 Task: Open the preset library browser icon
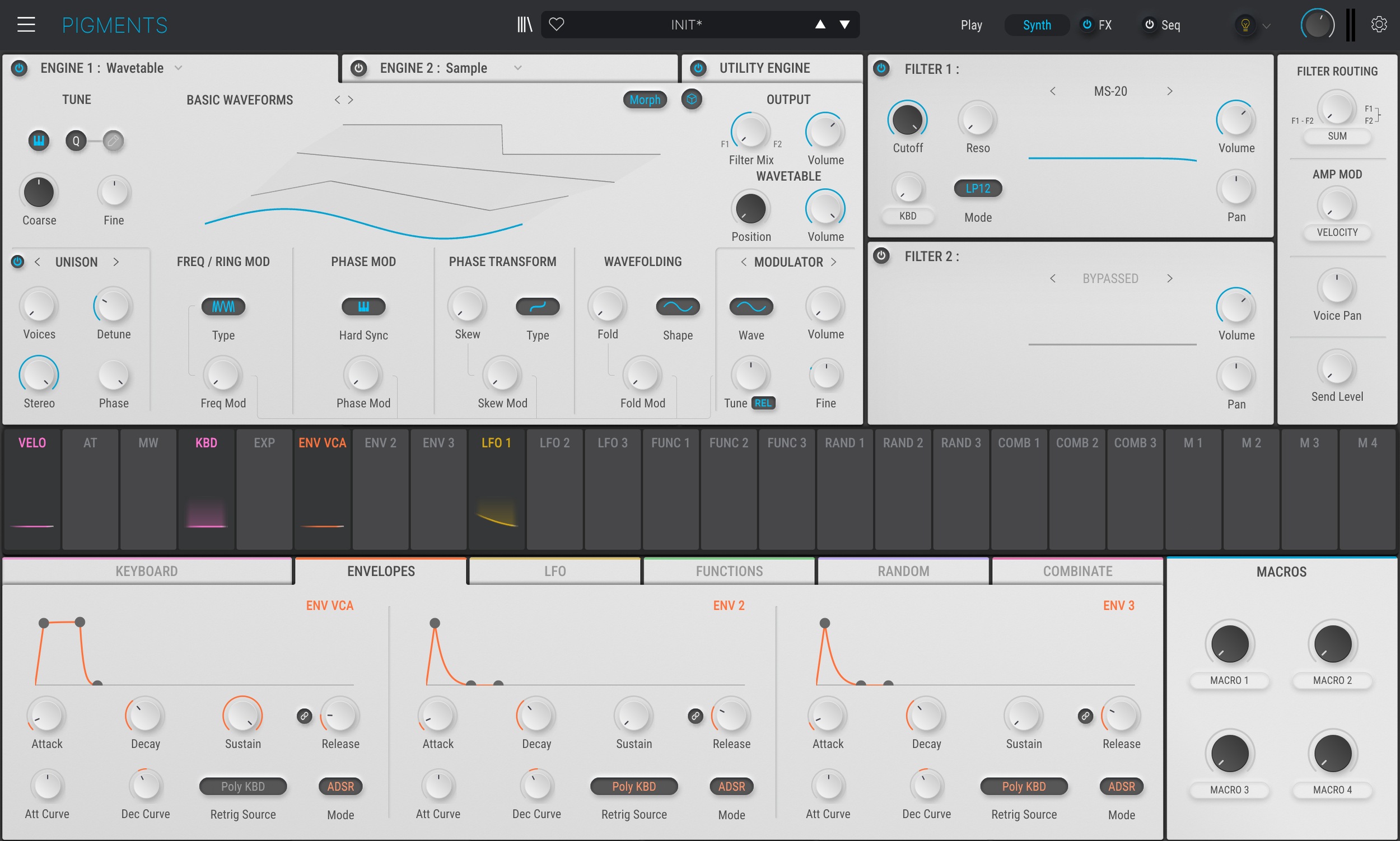click(525, 25)
